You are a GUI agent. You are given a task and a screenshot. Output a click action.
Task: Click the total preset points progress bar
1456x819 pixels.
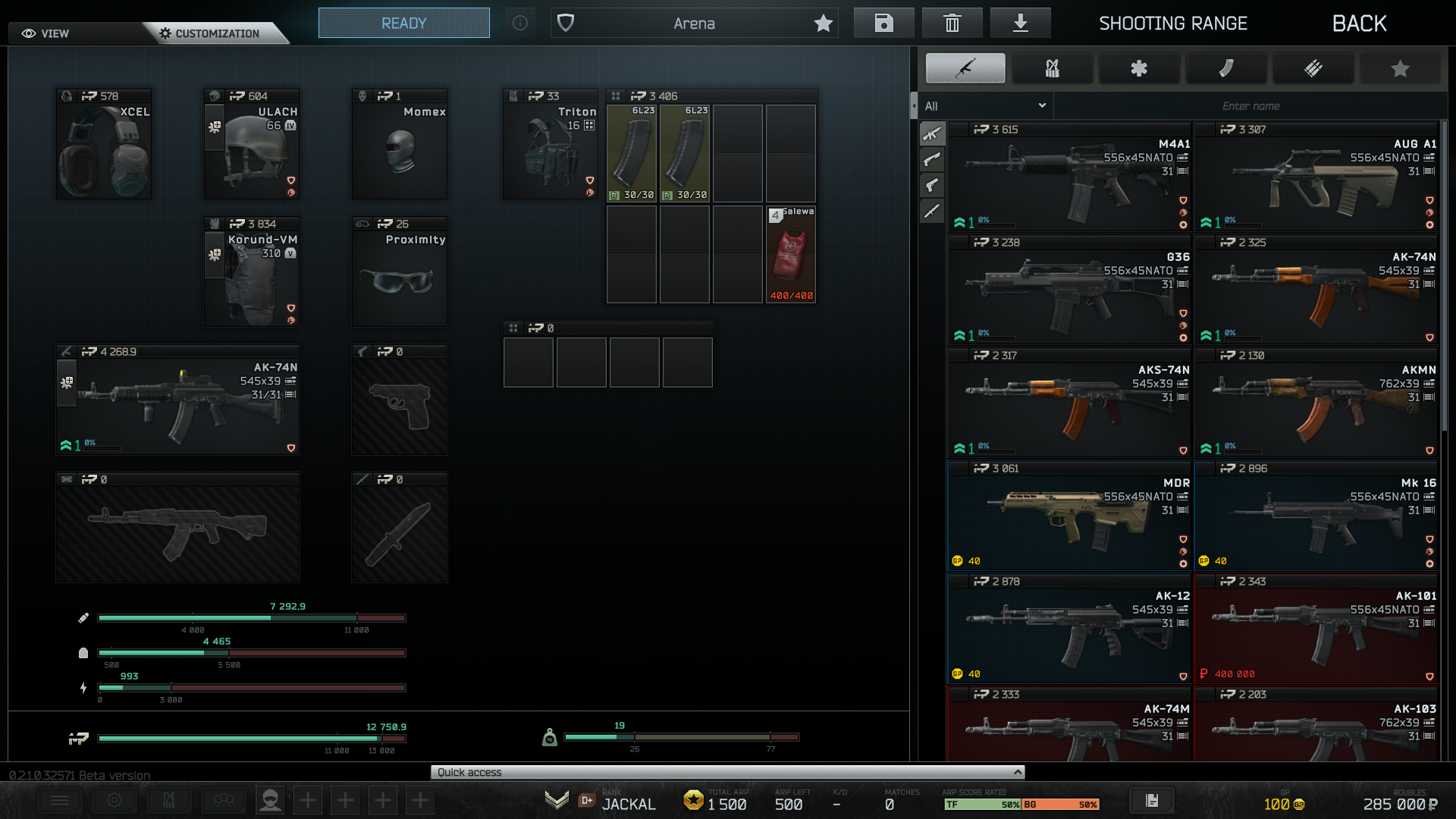[x=252, y=738]
